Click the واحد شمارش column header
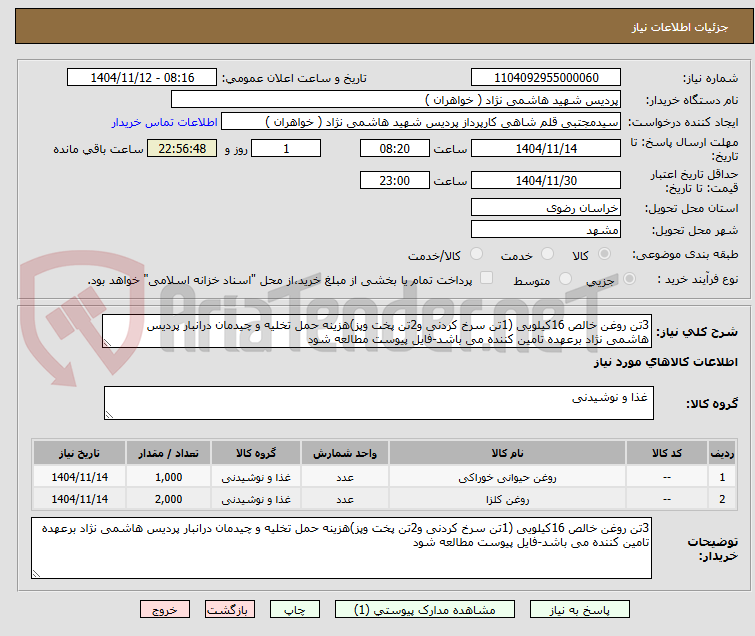This screenshot has height=636, width=755. (345, 453)
